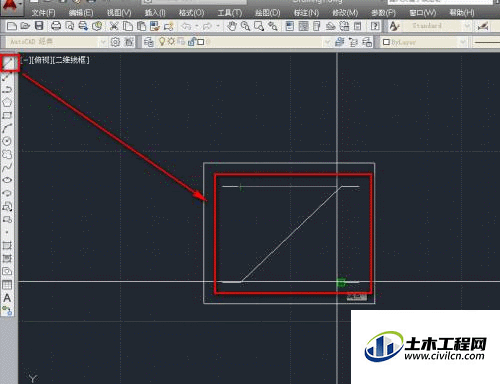Open the 绘图(D) menu
500x384 pixels.
(267, 13)
